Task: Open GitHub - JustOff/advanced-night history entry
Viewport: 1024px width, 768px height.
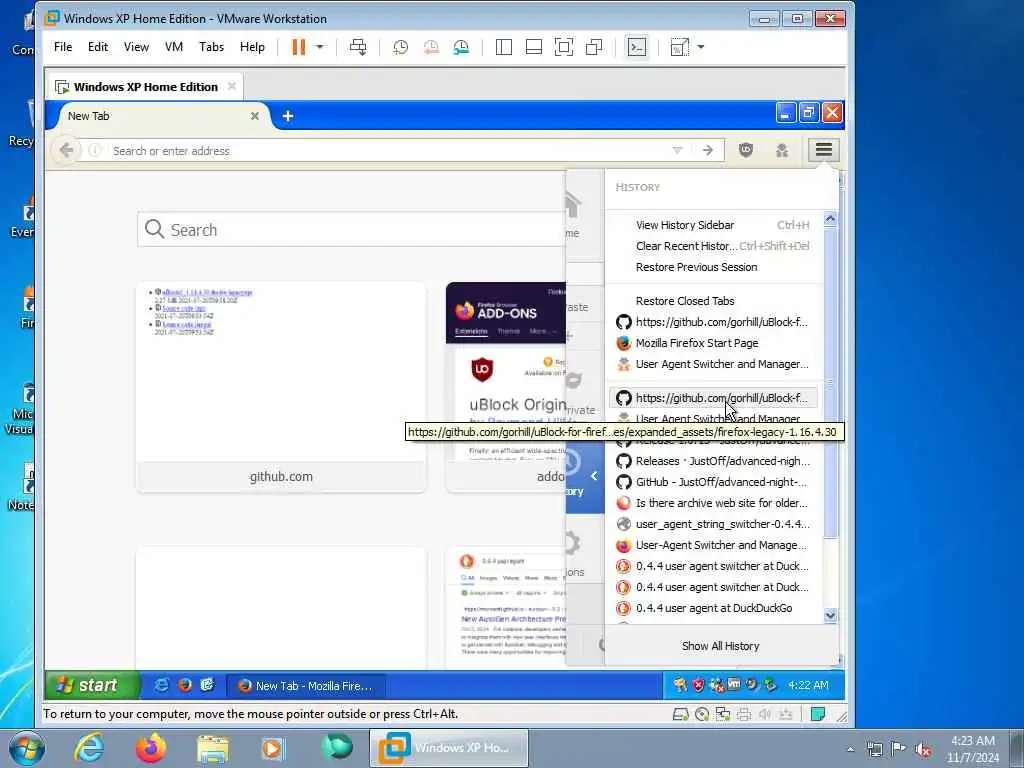Action: pos(714,482)
